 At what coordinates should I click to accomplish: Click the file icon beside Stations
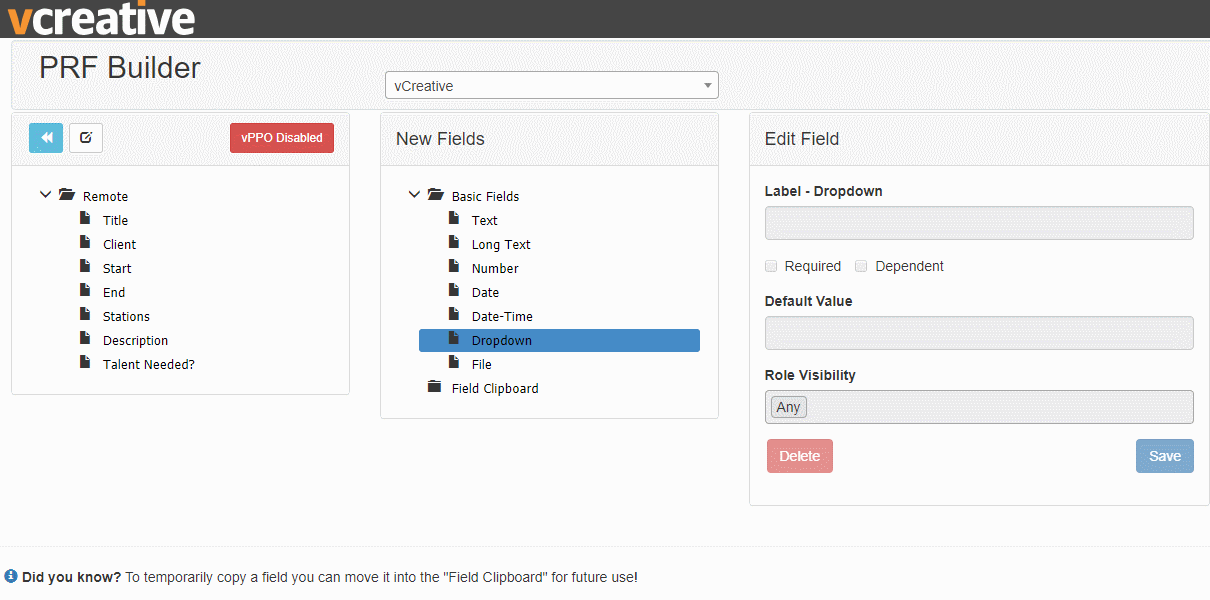click(85, 315)
